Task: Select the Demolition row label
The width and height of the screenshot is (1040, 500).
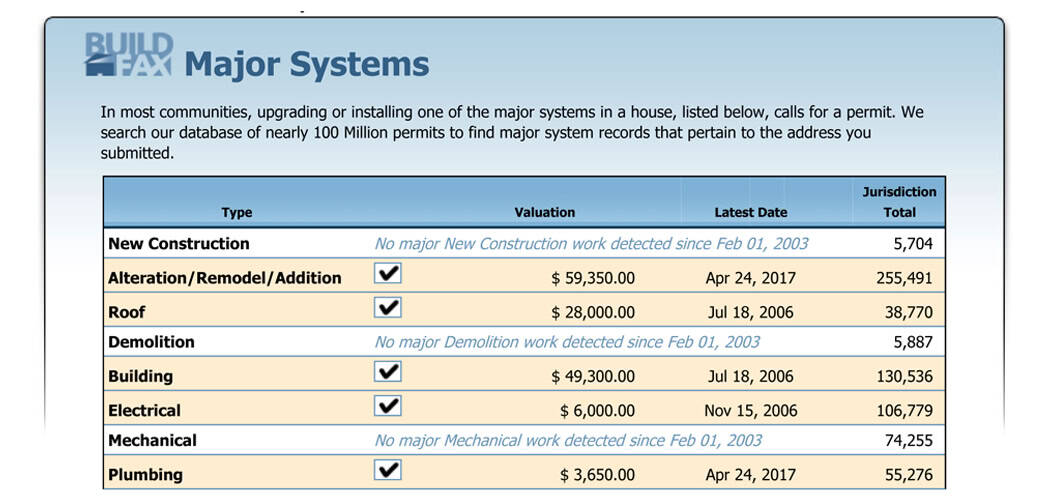Action: (x=151, y=342)
